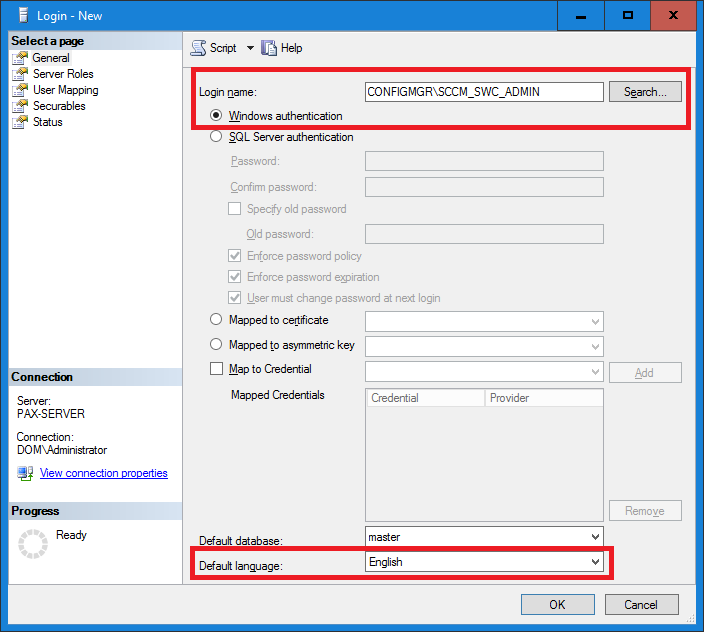Click the connection properties icon
This screenshot has height=632, width=704.
25,473
